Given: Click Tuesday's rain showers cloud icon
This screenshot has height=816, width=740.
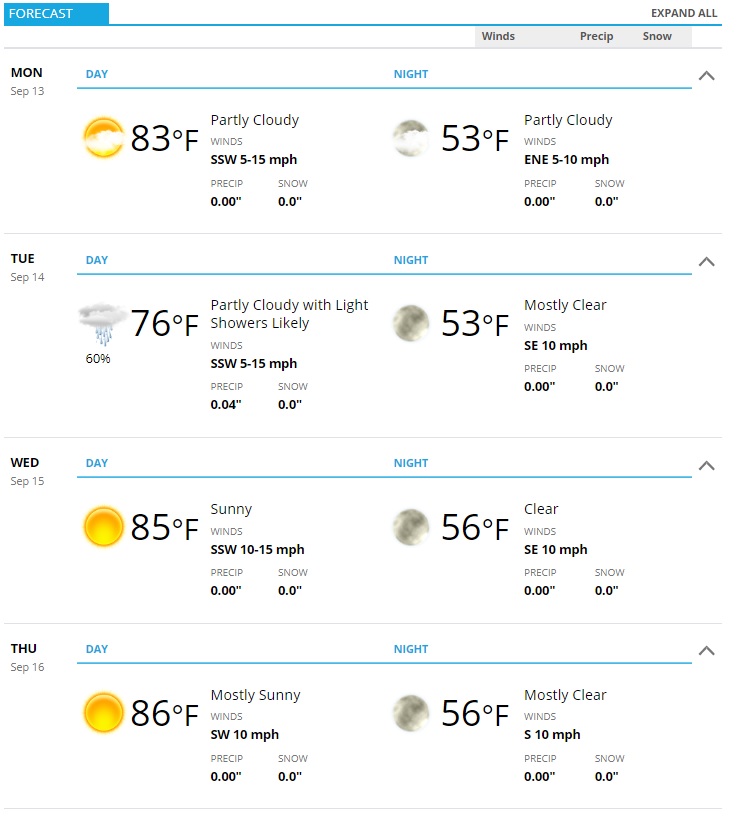Looking at the screenshot, I should click(103, 324).
